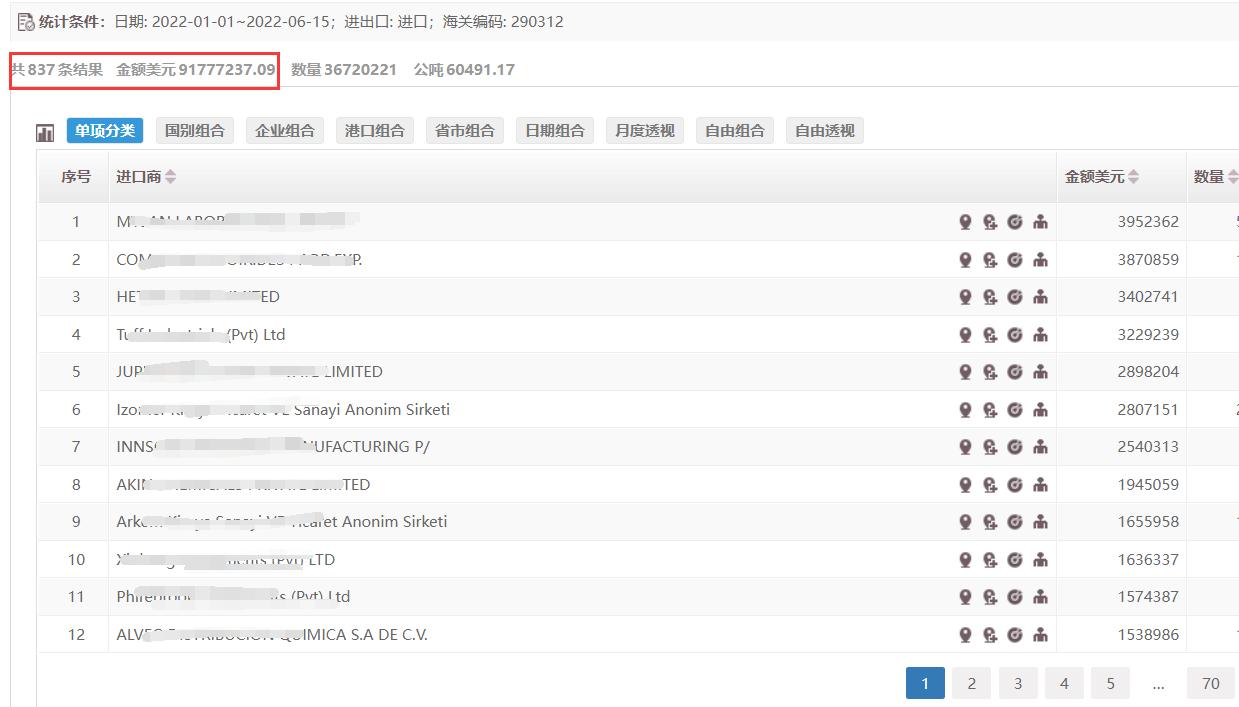This screenshot has width=1239, height=707.
Task: Go to page 2 in pagination
Action: tap(971, 684)
